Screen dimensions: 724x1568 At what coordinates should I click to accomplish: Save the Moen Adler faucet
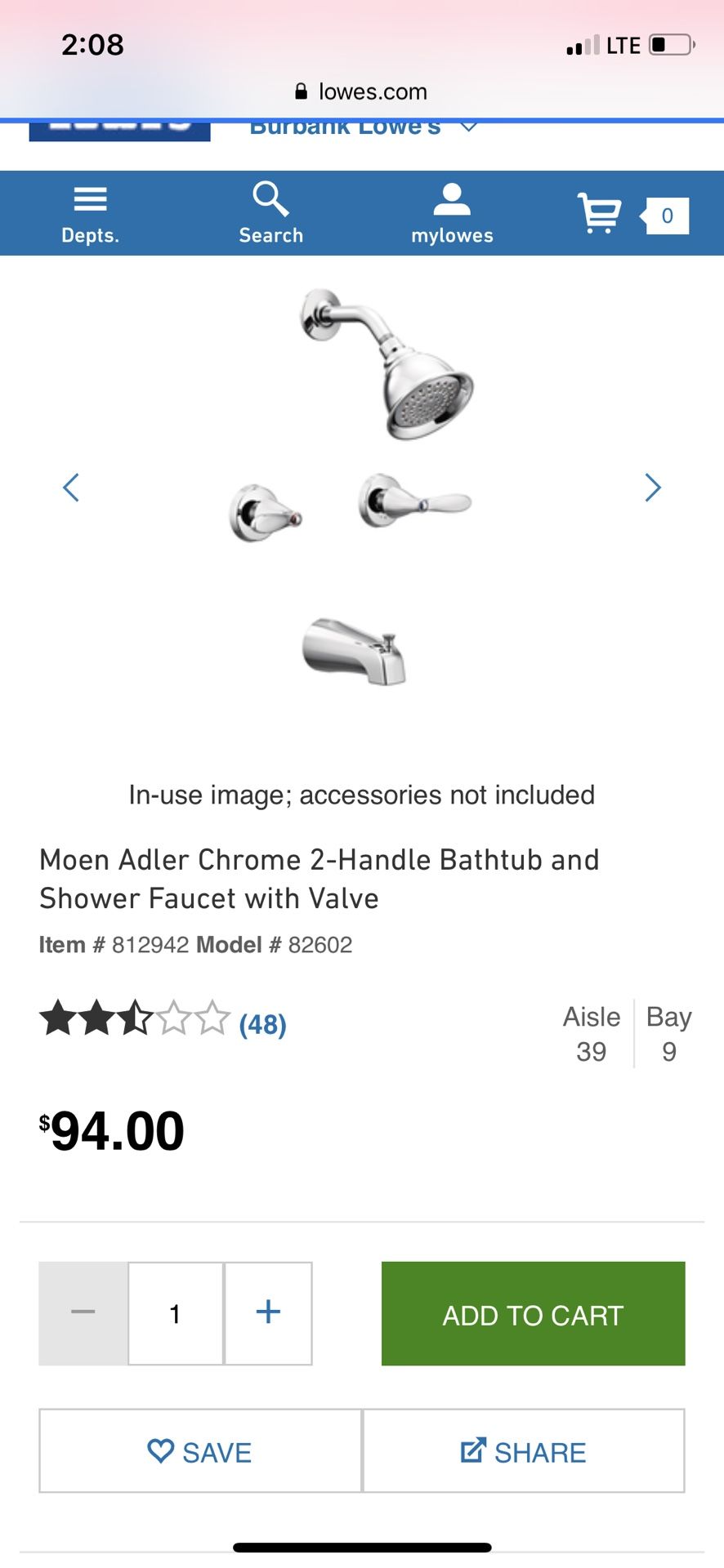click(x=199, y=1451)
